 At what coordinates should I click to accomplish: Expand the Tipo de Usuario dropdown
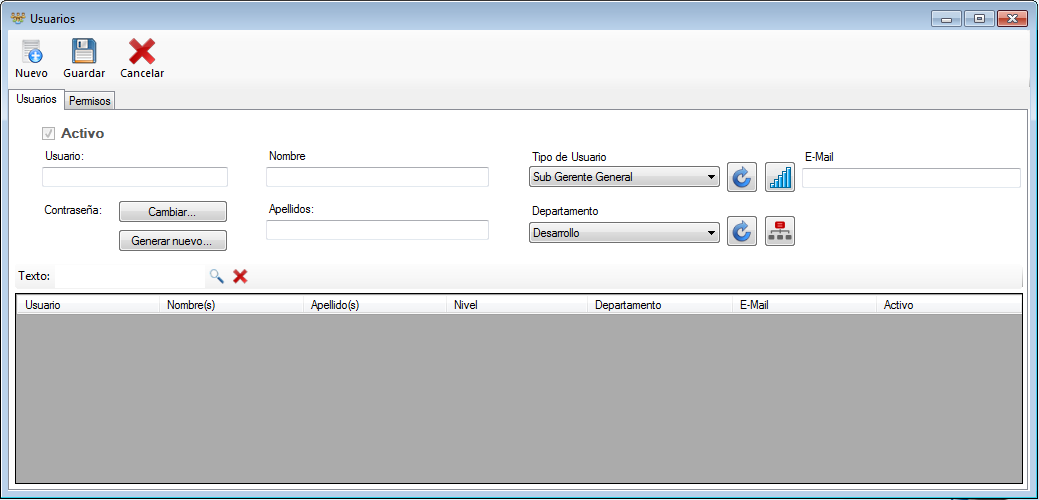point(711,177)
